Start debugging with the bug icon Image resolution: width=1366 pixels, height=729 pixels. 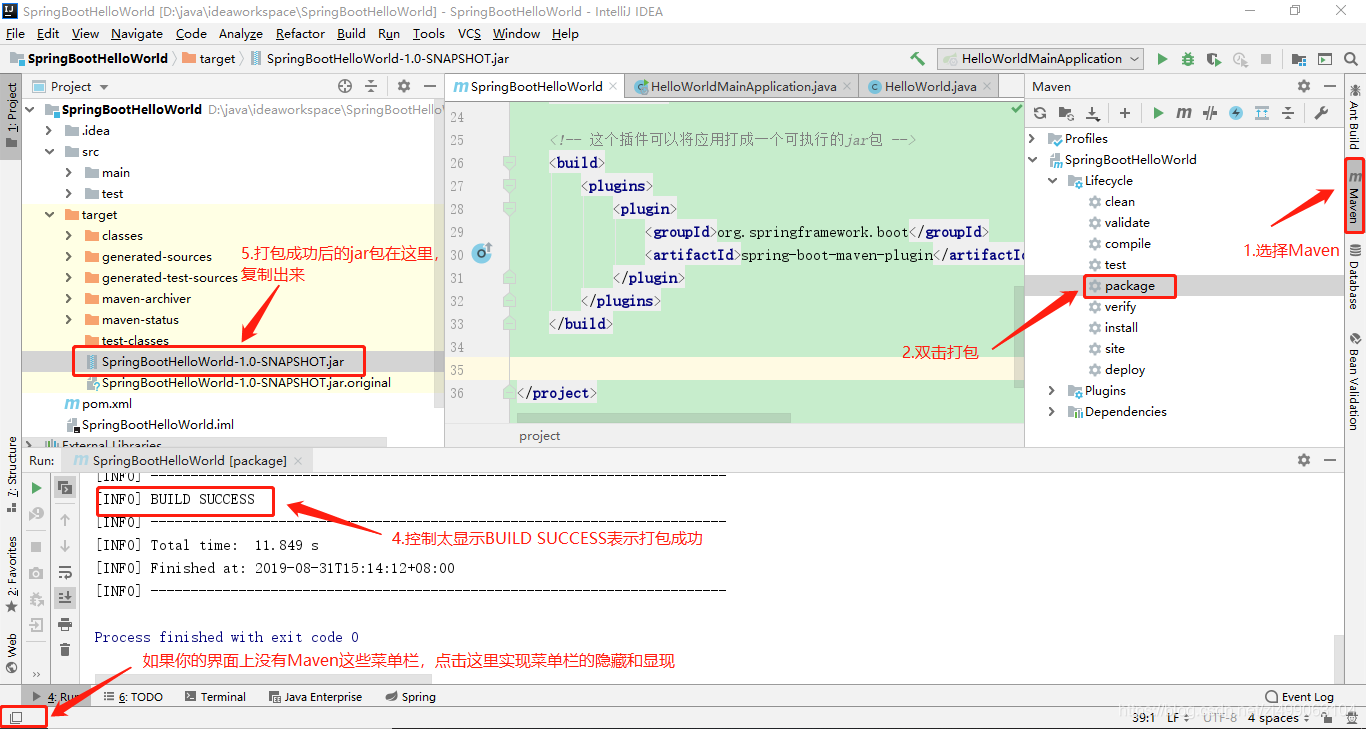point(1188,59)
